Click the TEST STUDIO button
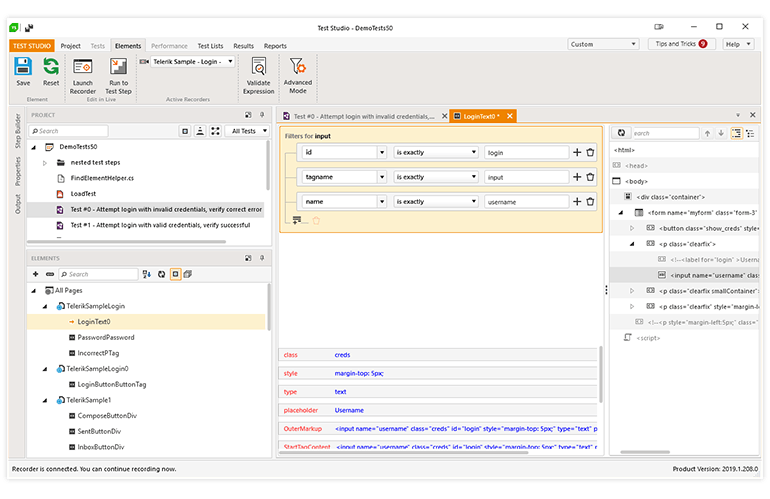This screenshot has width=770, height=499. [31, 46]
